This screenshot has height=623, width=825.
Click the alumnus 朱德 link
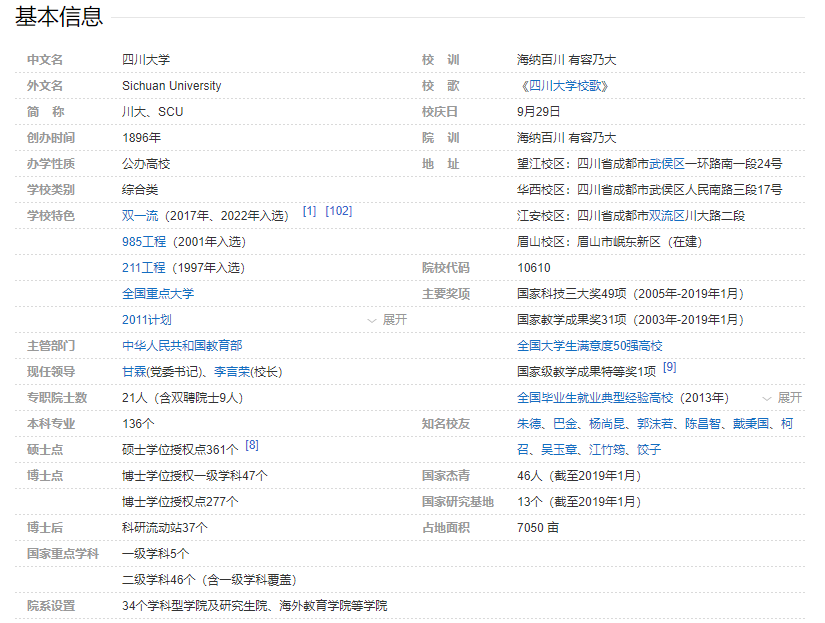tap(529, 424)
